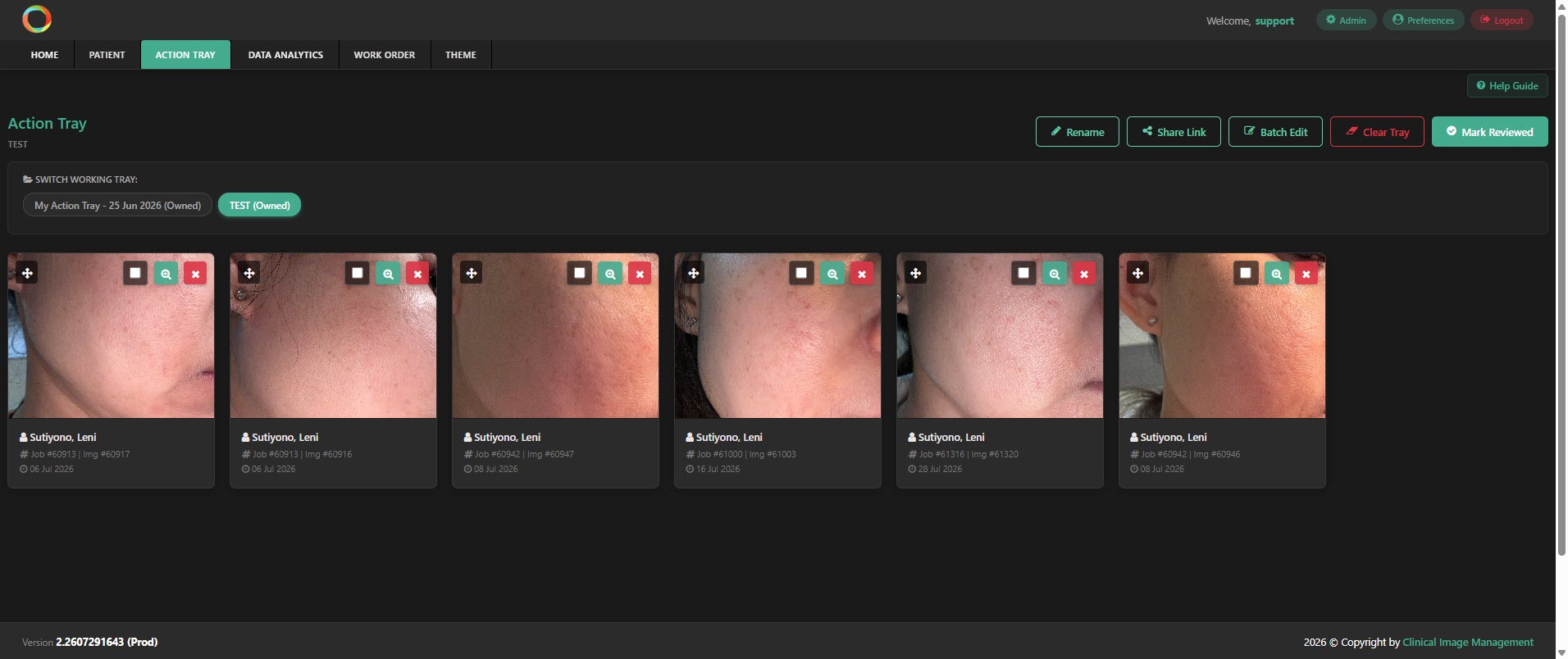The width and height of the screenshot is (1568, 659).
Task: Log out using the Logout button
Action: pos(1502,20)
